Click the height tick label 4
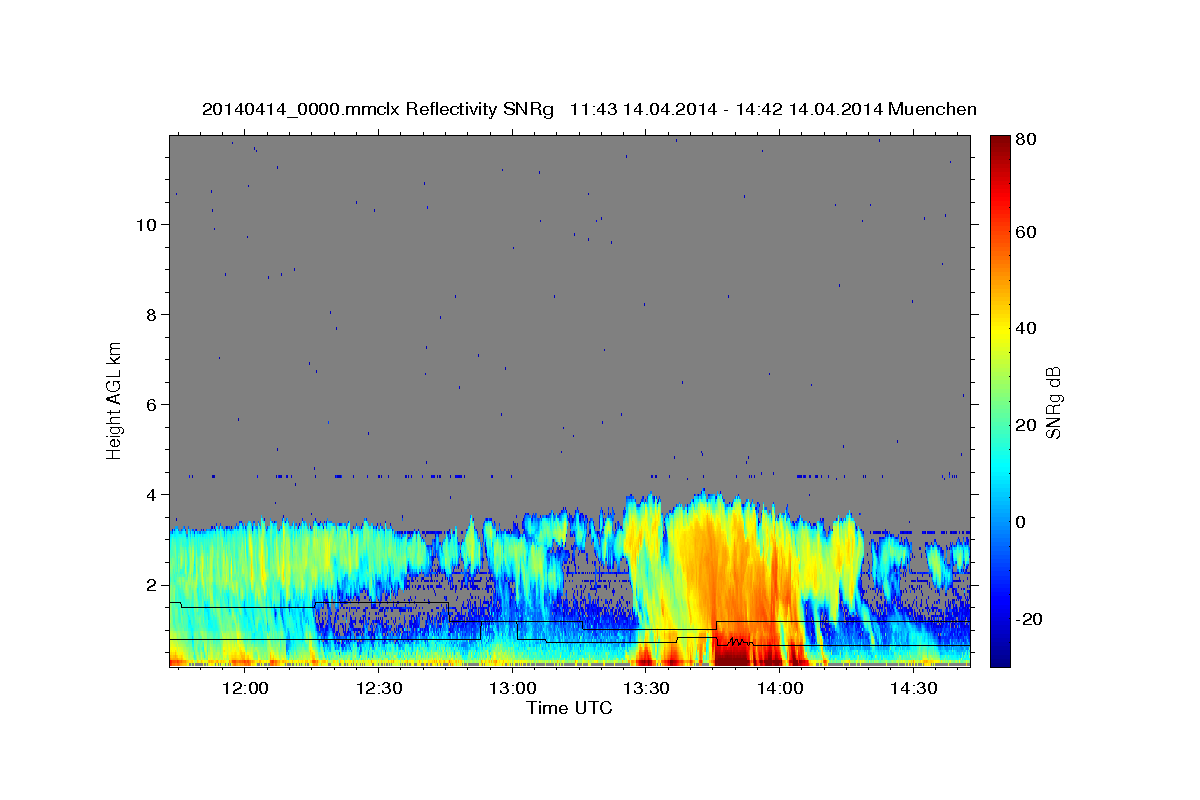Viewport: 1200px width, 800px height. point(149,494)
